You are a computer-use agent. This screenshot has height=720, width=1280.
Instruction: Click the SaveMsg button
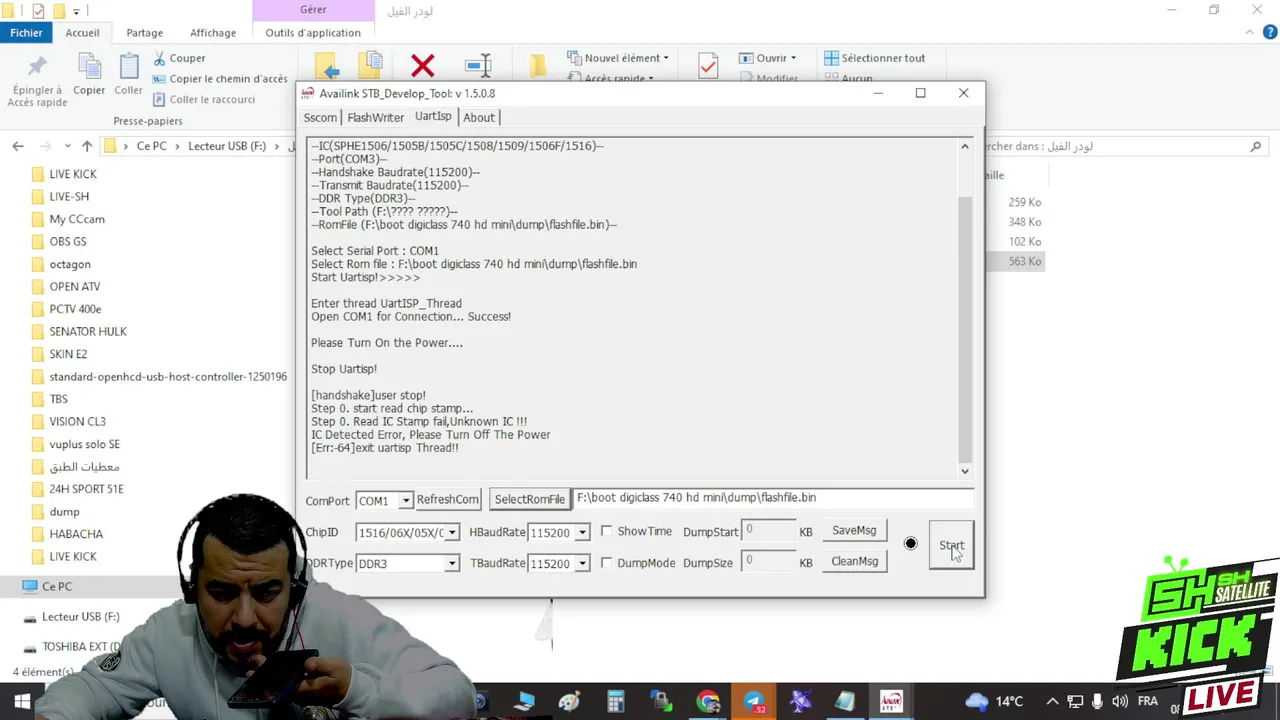click(854, 530)
